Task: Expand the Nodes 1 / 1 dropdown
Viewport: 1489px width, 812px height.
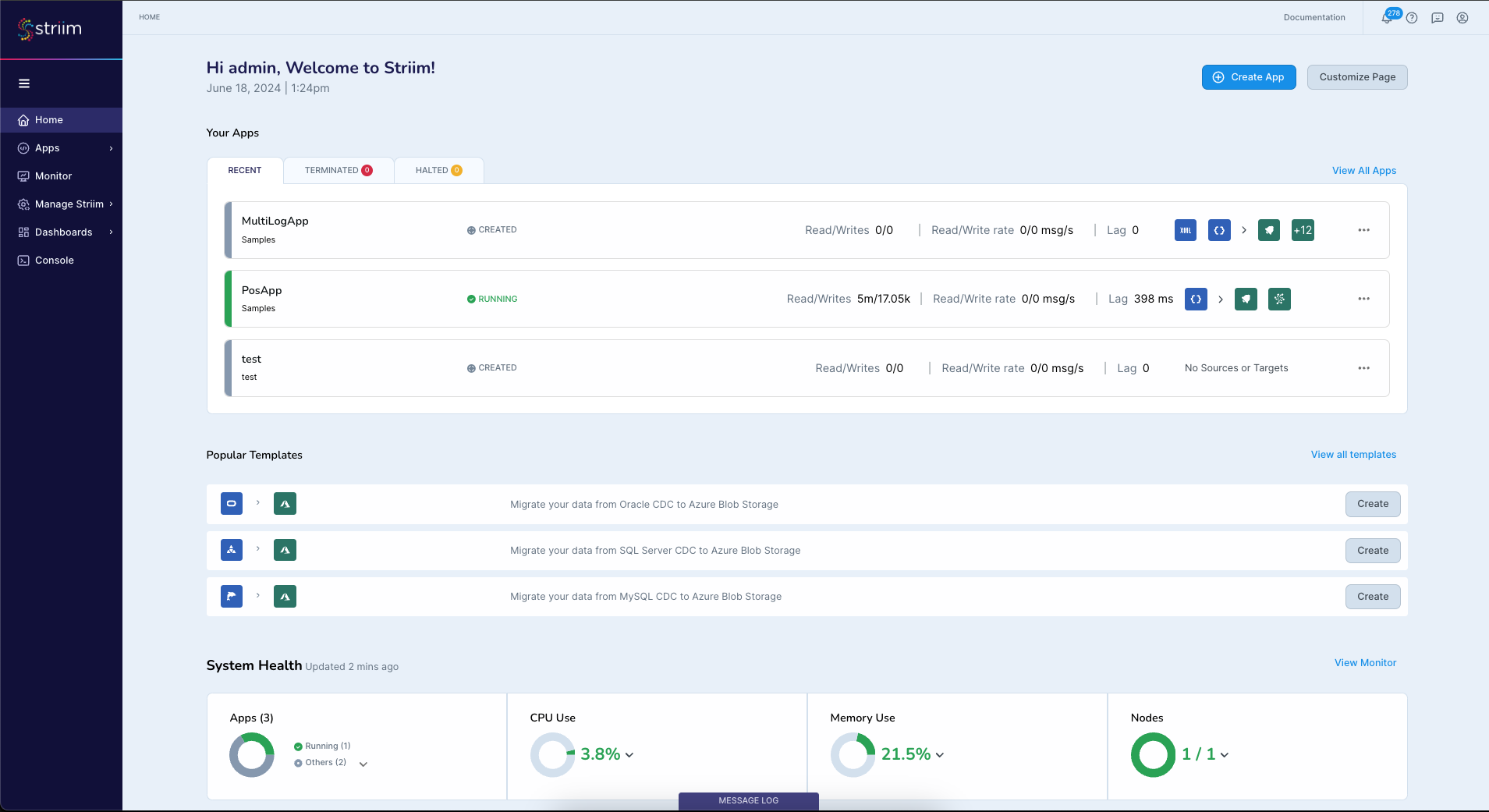Action: tap(1225, 755)
